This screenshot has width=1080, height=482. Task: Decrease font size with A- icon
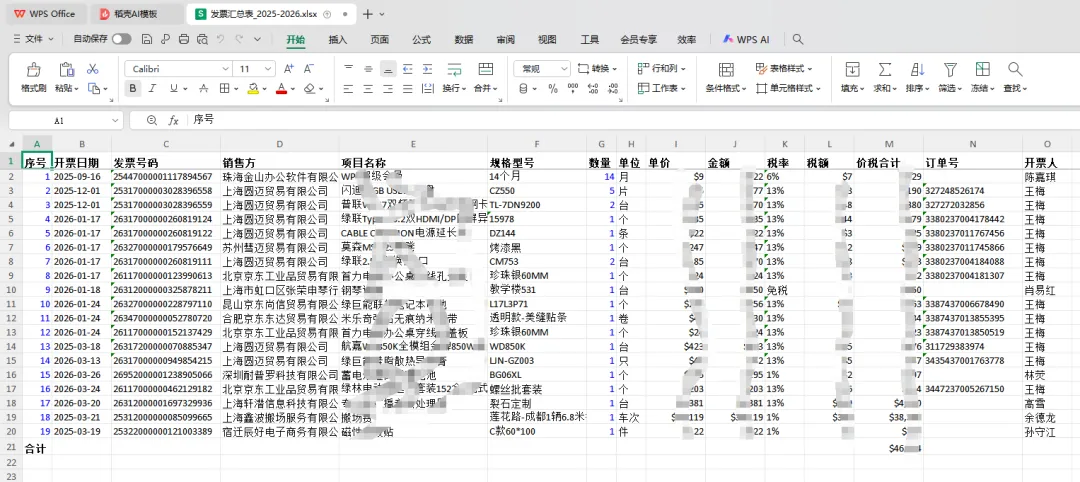pos(309,69)
